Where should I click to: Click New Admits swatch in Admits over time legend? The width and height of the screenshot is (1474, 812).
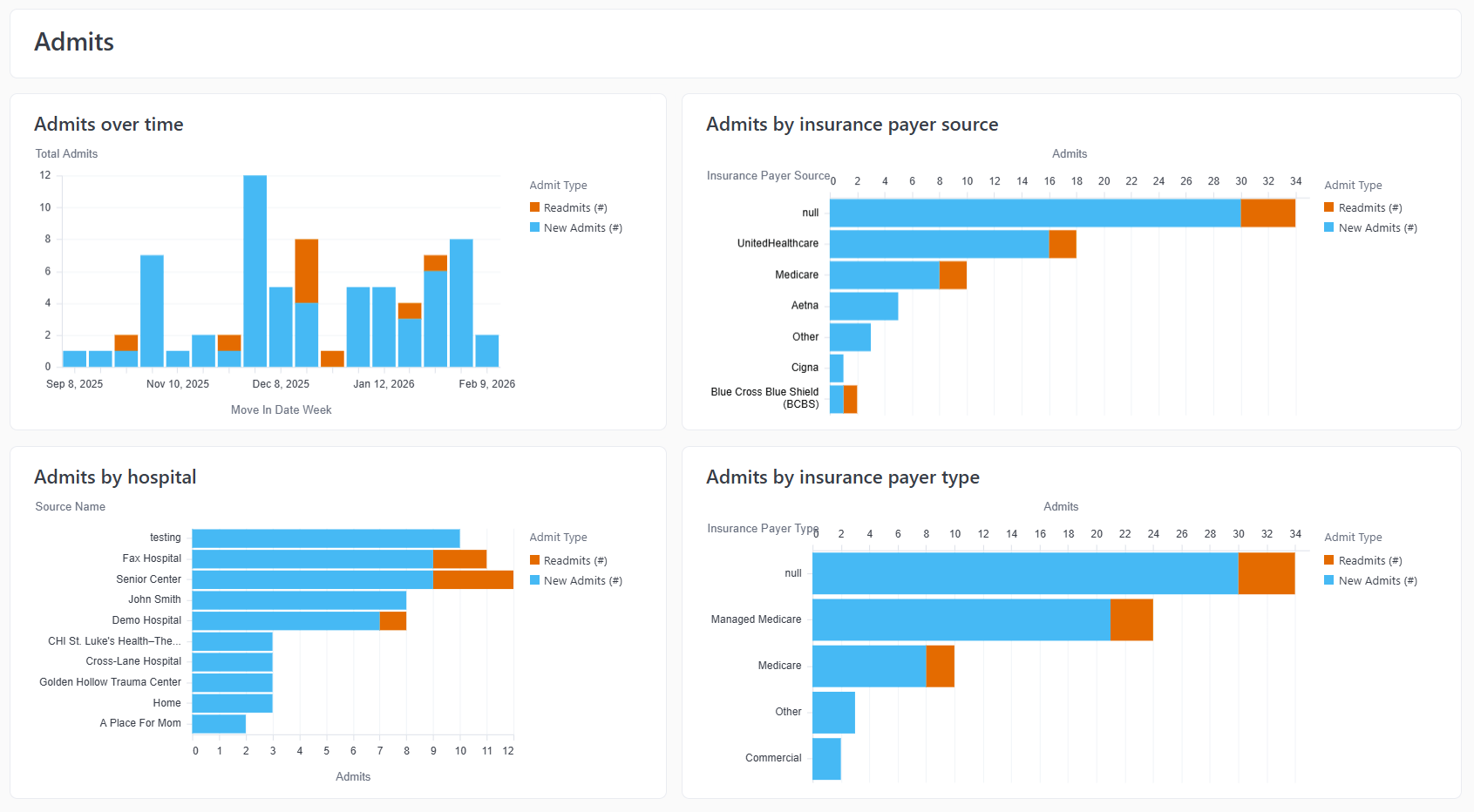pyautogui.click(x=534, y=227)
